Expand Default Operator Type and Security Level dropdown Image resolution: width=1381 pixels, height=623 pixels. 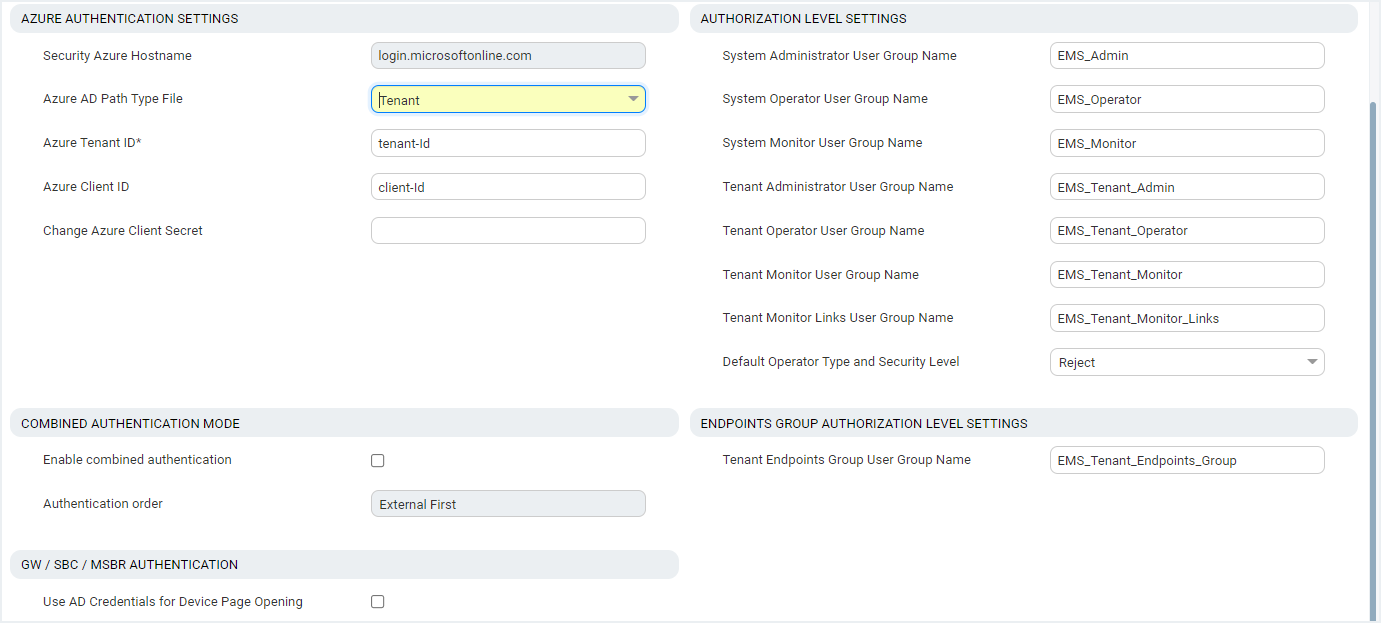[1187, 362]
